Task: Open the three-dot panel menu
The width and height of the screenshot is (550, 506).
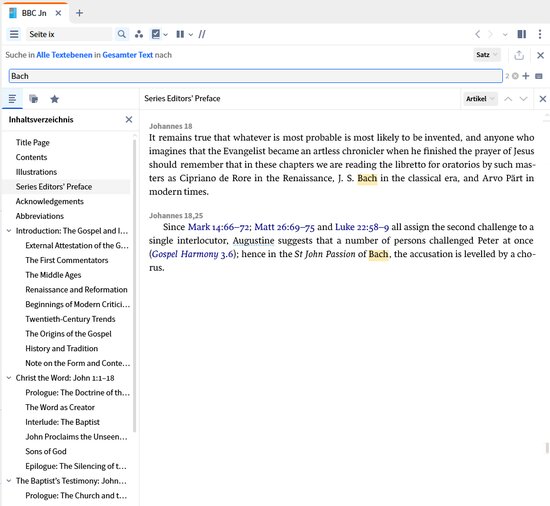Action: coord(540,34)
